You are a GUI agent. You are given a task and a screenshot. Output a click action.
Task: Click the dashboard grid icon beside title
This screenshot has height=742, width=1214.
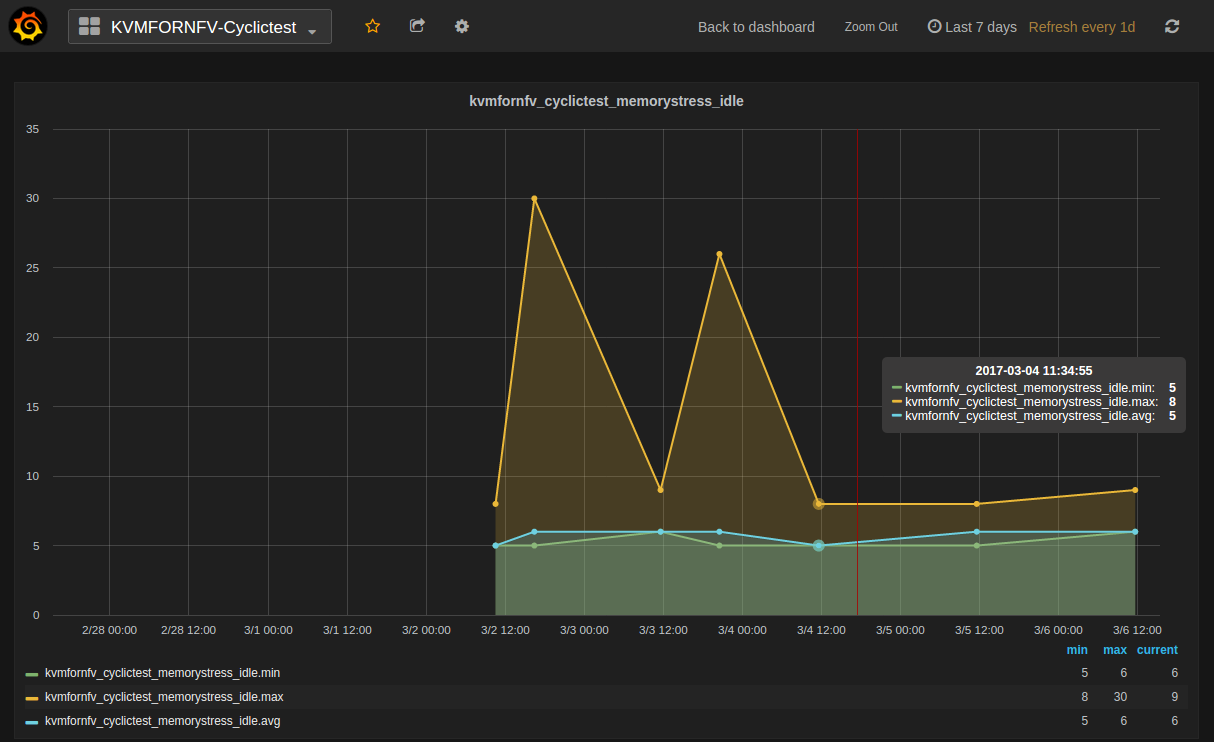click(90, 27)
